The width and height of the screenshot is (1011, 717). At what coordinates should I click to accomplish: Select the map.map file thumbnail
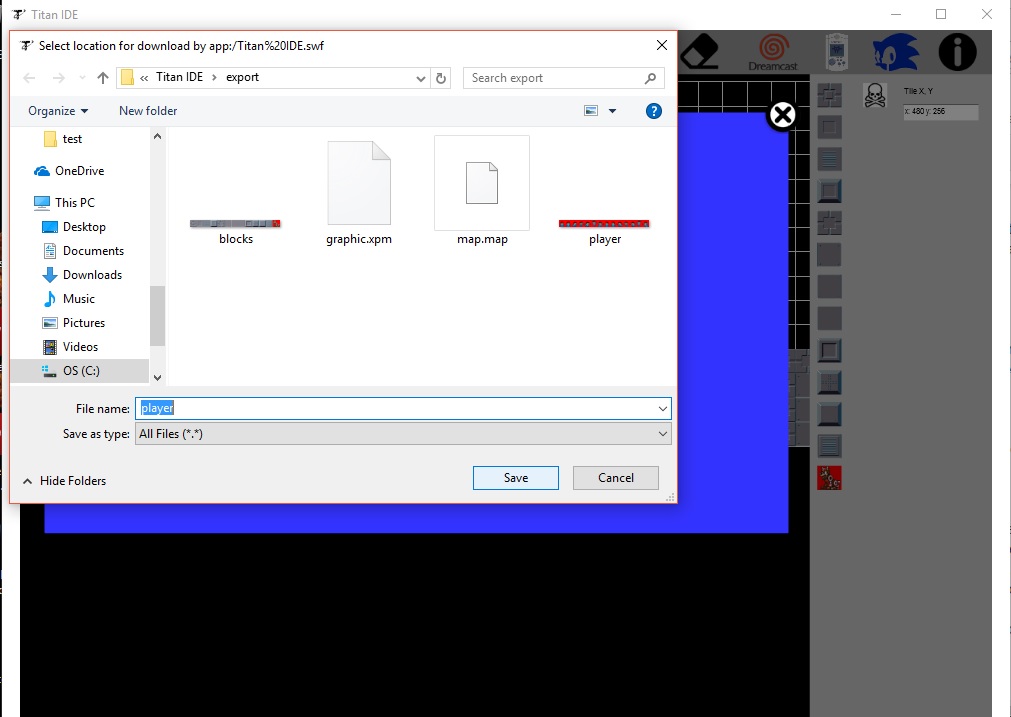tap(482, 191)
